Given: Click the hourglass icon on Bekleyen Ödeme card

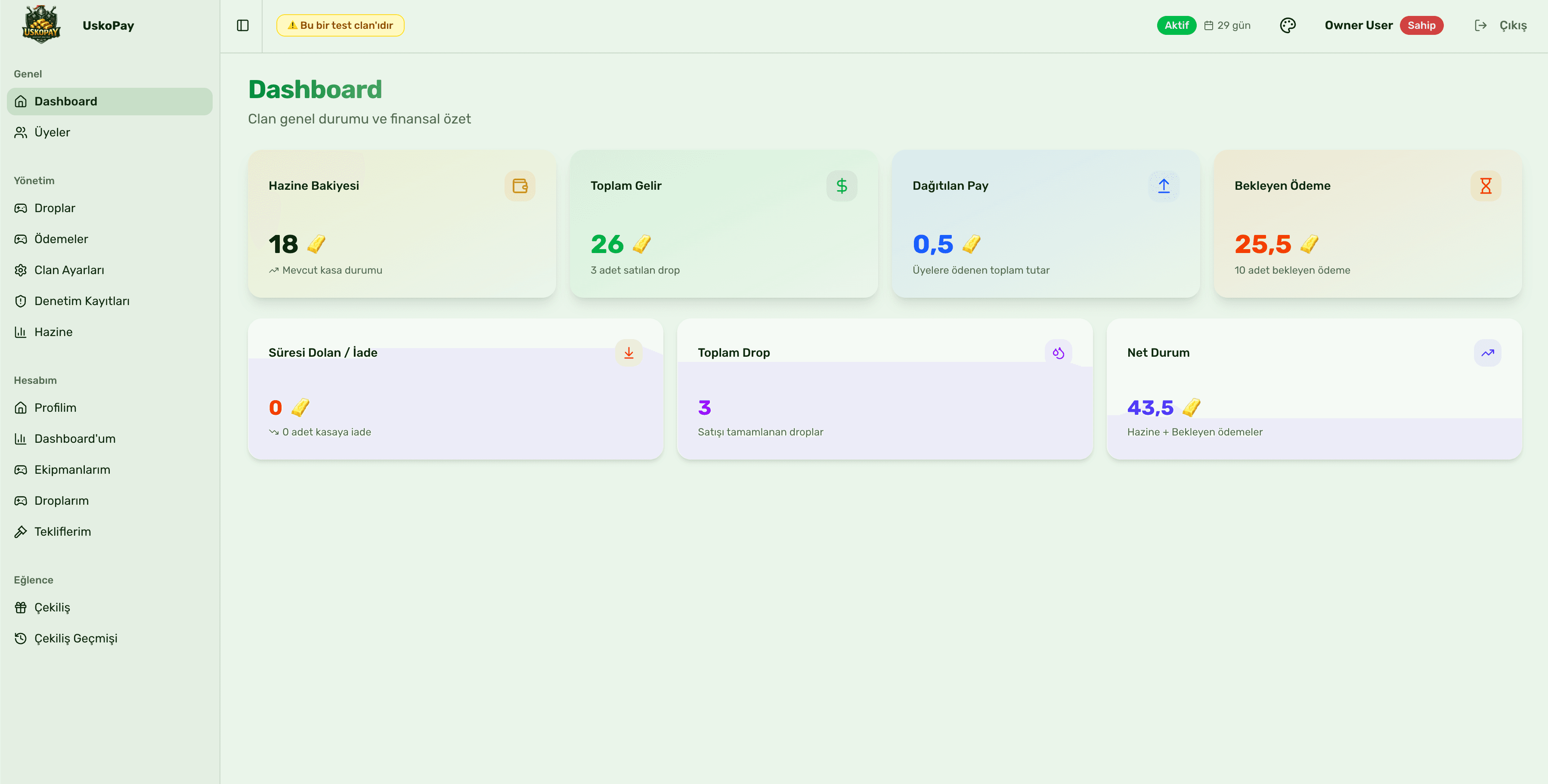Looking at the screenshot, I should (1485, 185).
